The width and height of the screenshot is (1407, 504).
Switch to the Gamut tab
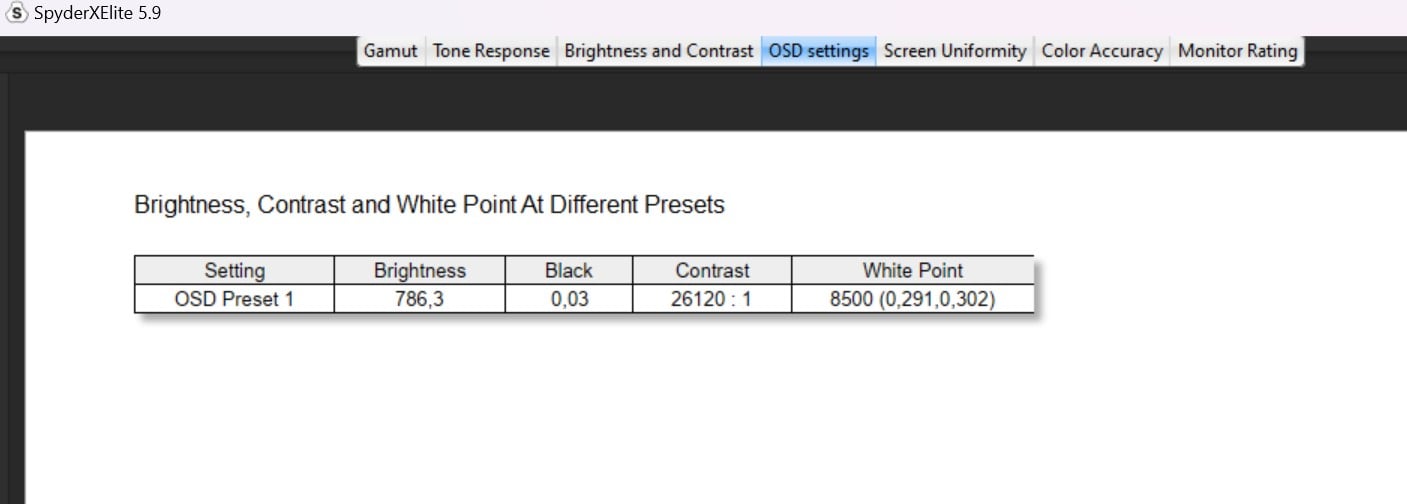391,51
